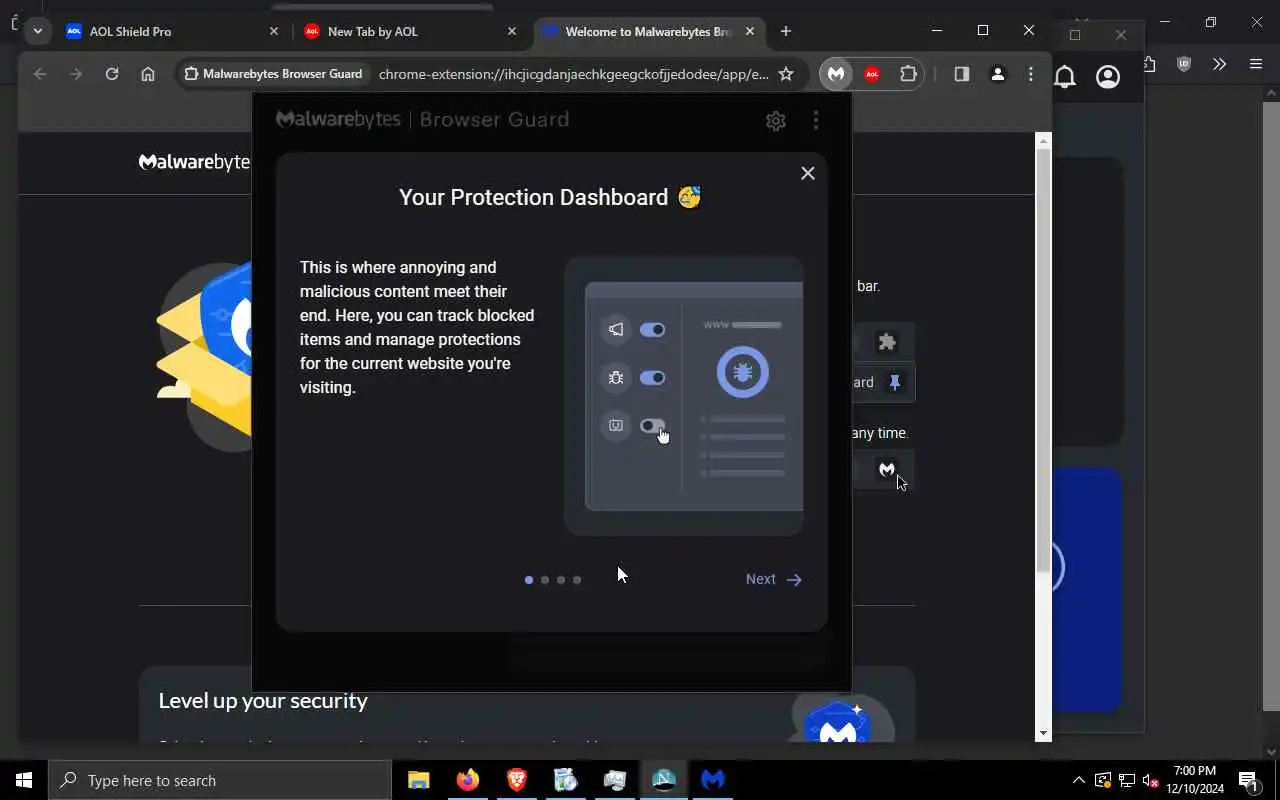Image resolution: width=1280 pixels, height=800 pixels.
Task: Close the Protection Dashboard dialog
Action: (808, 173)
